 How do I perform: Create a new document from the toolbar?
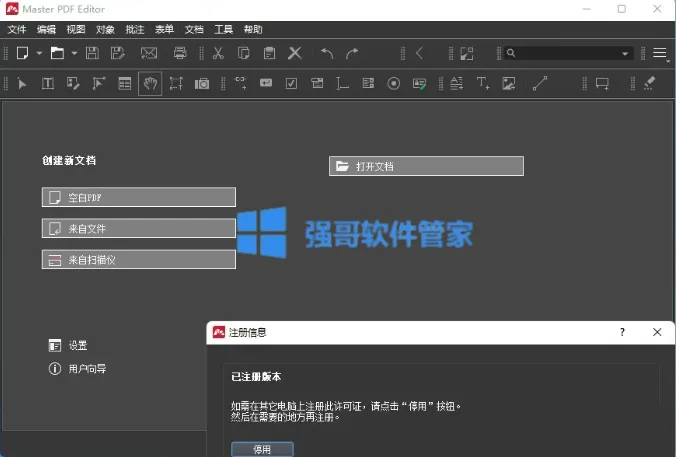click(x=22, y=53)
